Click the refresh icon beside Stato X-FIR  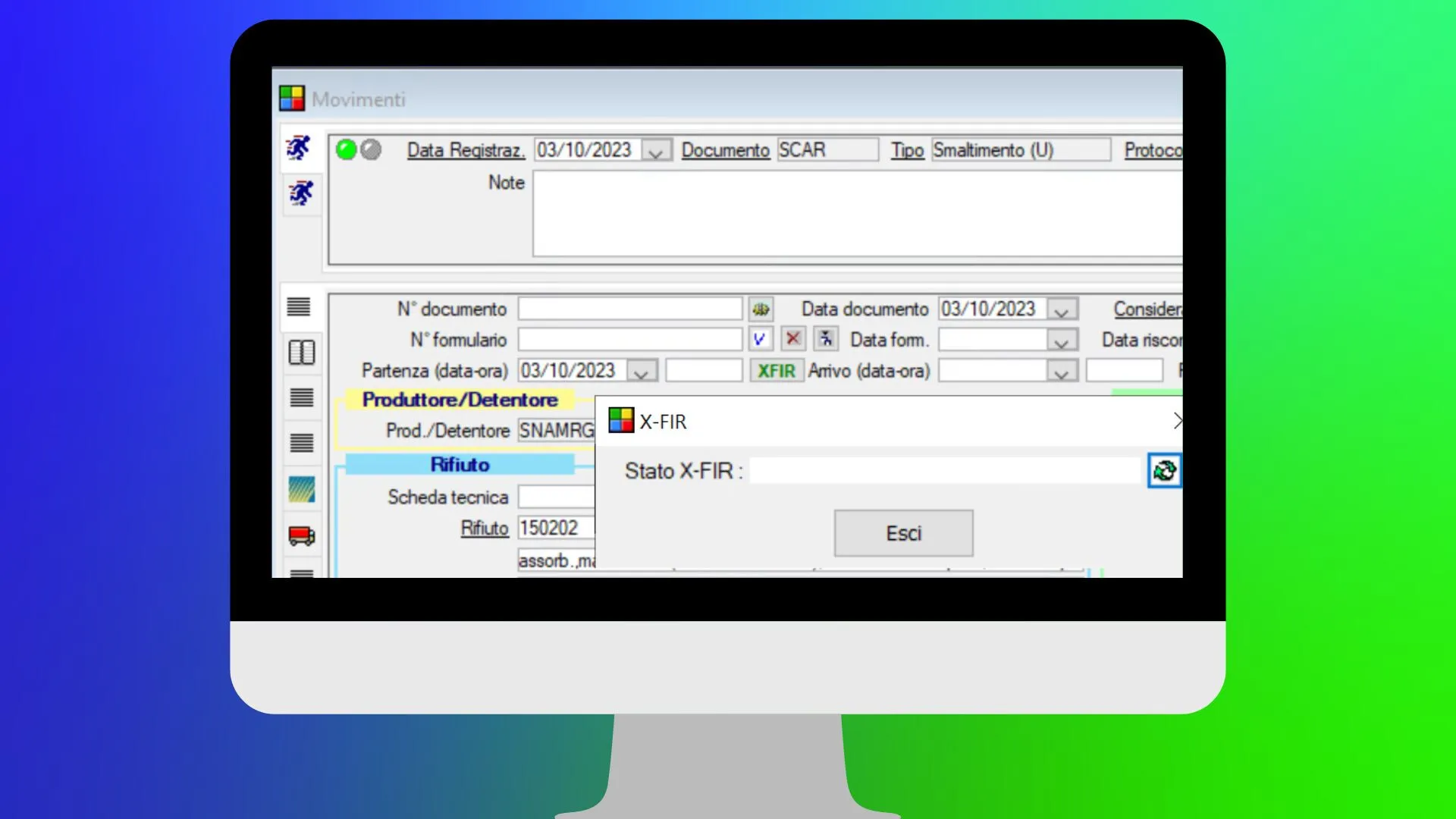point(1164,471)
